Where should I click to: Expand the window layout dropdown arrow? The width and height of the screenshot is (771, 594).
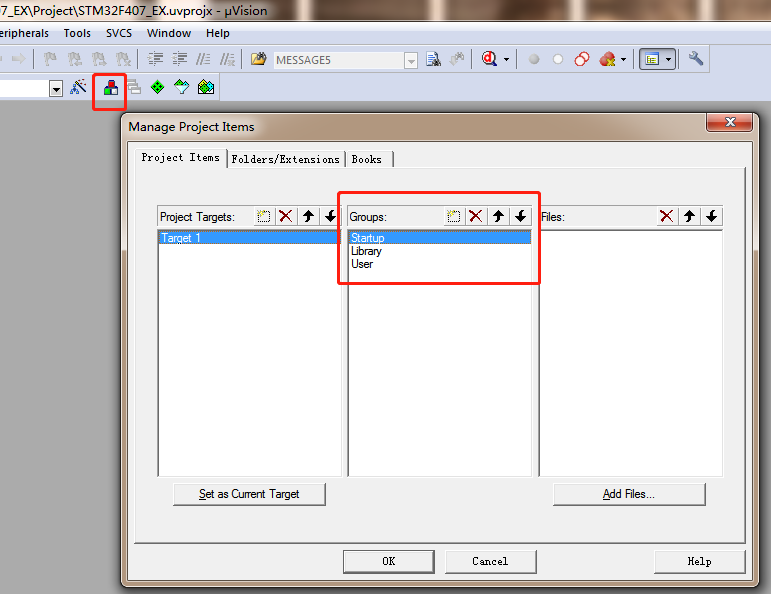coord(668,59)
